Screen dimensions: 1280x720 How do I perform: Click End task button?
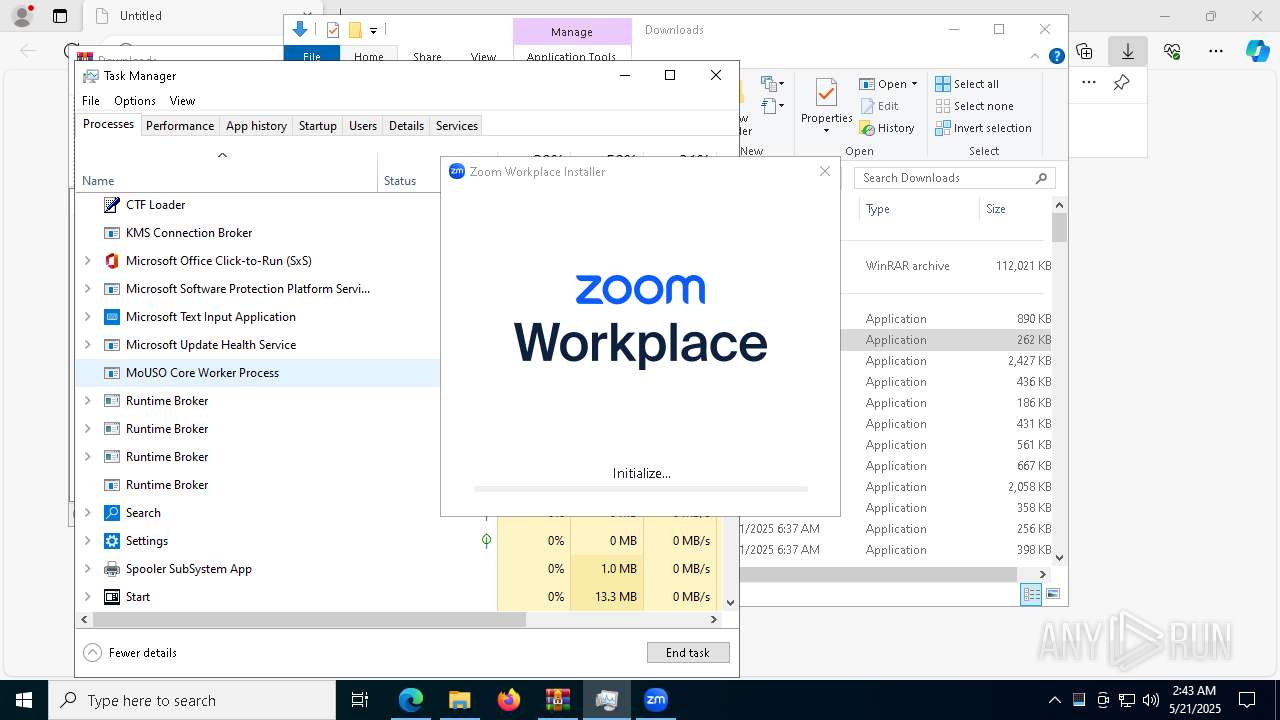(688, 652)
